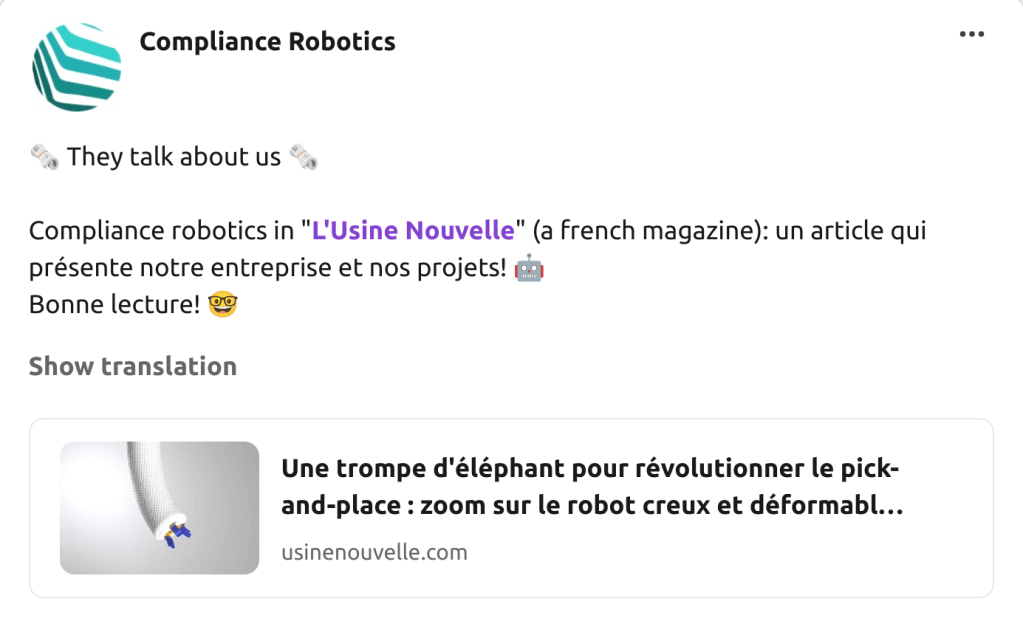Click the Compliance Robotics company logo
1023x621 pixels.
(75, 67)
